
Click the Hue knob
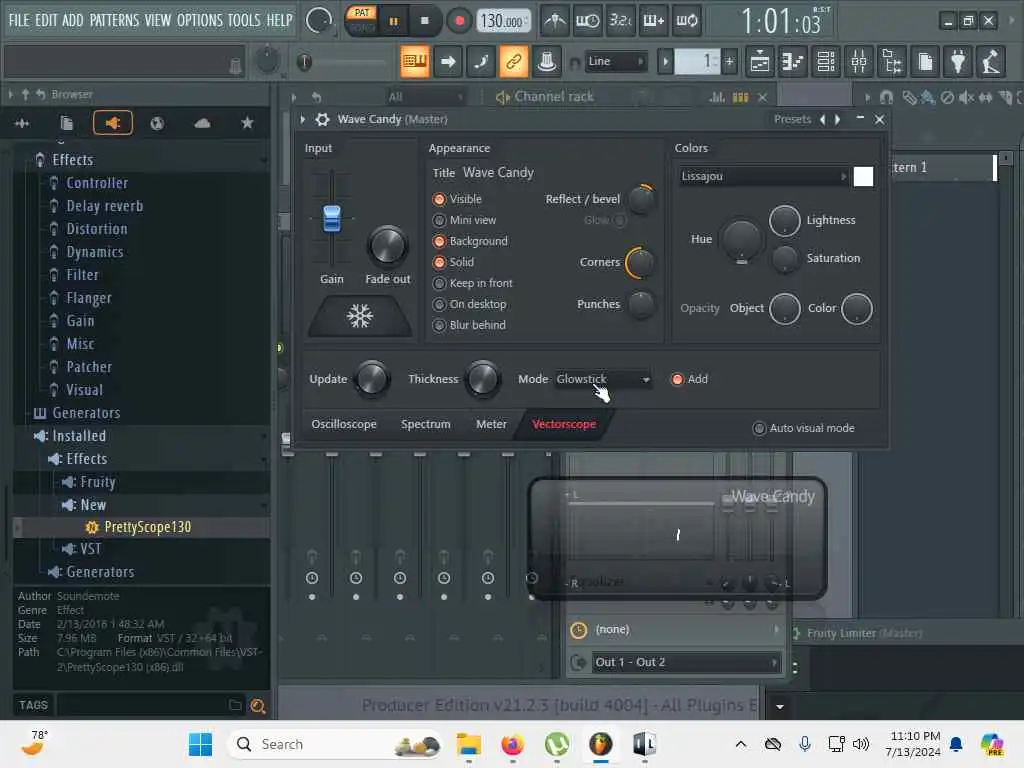click(741, 240)
